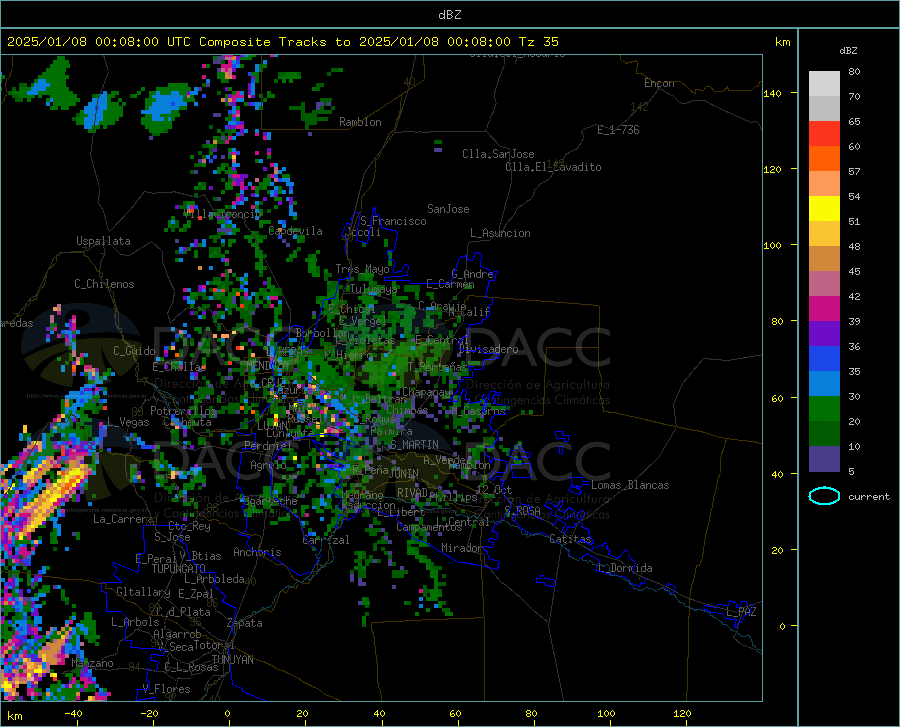Click the Ramblon map label

pos(360,122)
